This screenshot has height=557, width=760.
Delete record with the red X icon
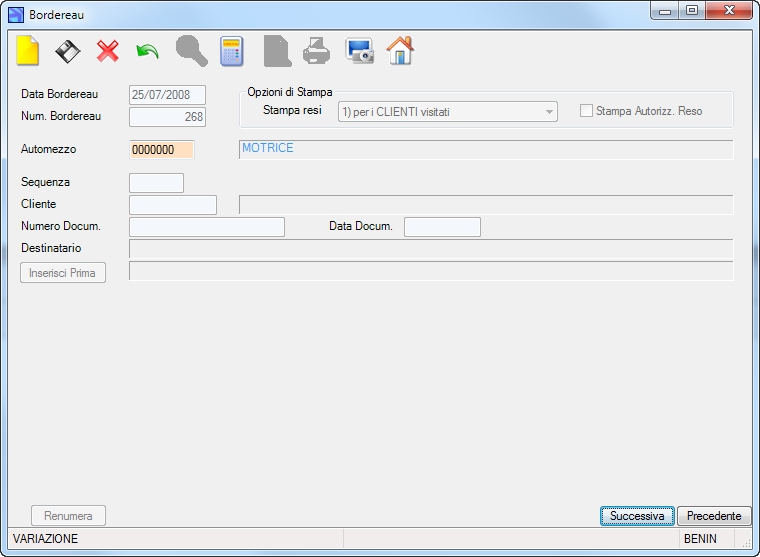[108, 51]
